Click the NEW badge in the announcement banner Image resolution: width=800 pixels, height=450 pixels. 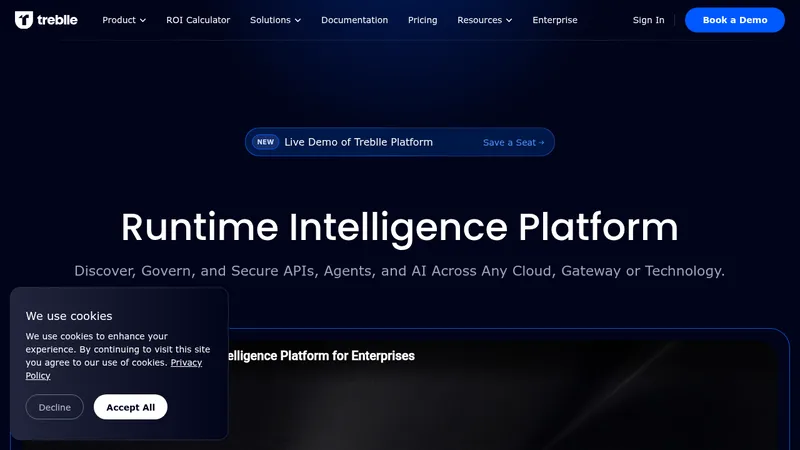pyautogui.click(x=265, y=142)
